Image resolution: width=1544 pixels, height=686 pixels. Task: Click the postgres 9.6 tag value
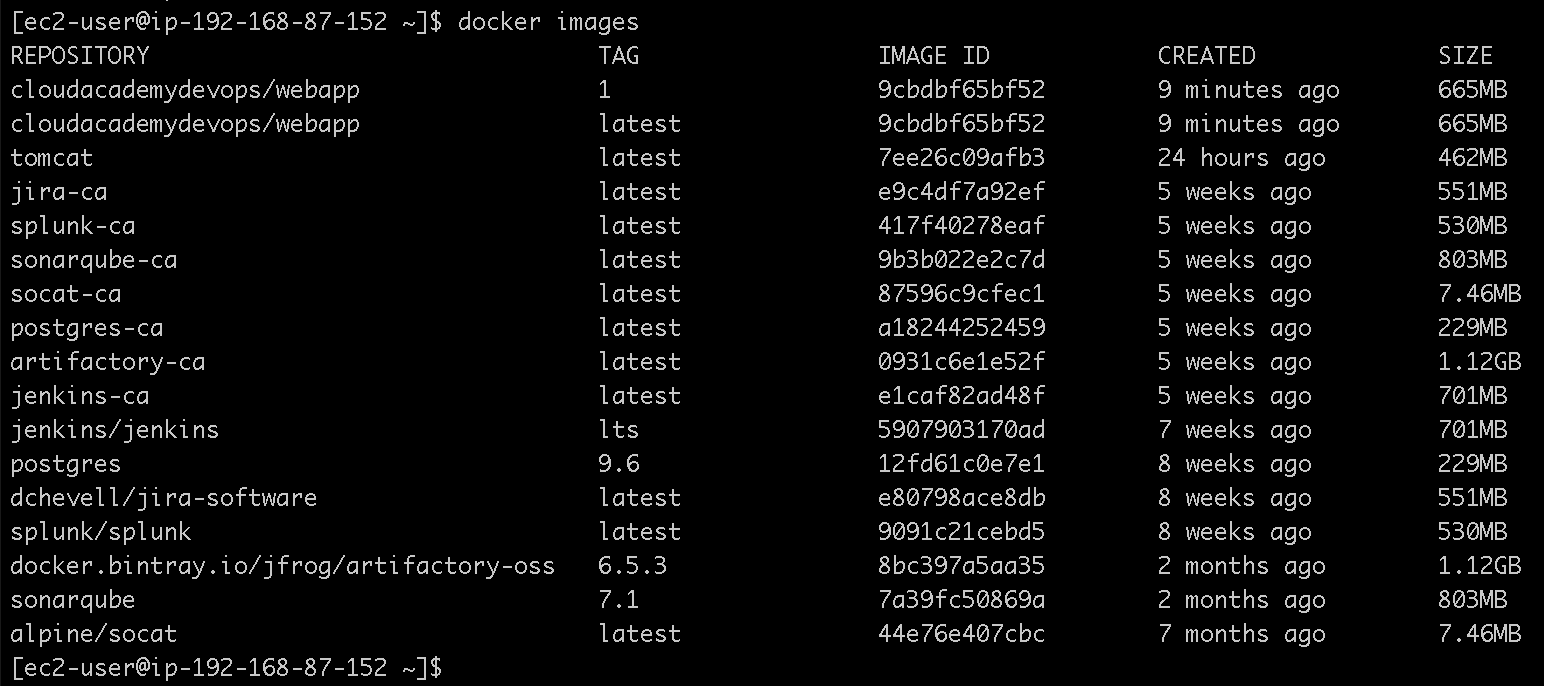(619, 464)
